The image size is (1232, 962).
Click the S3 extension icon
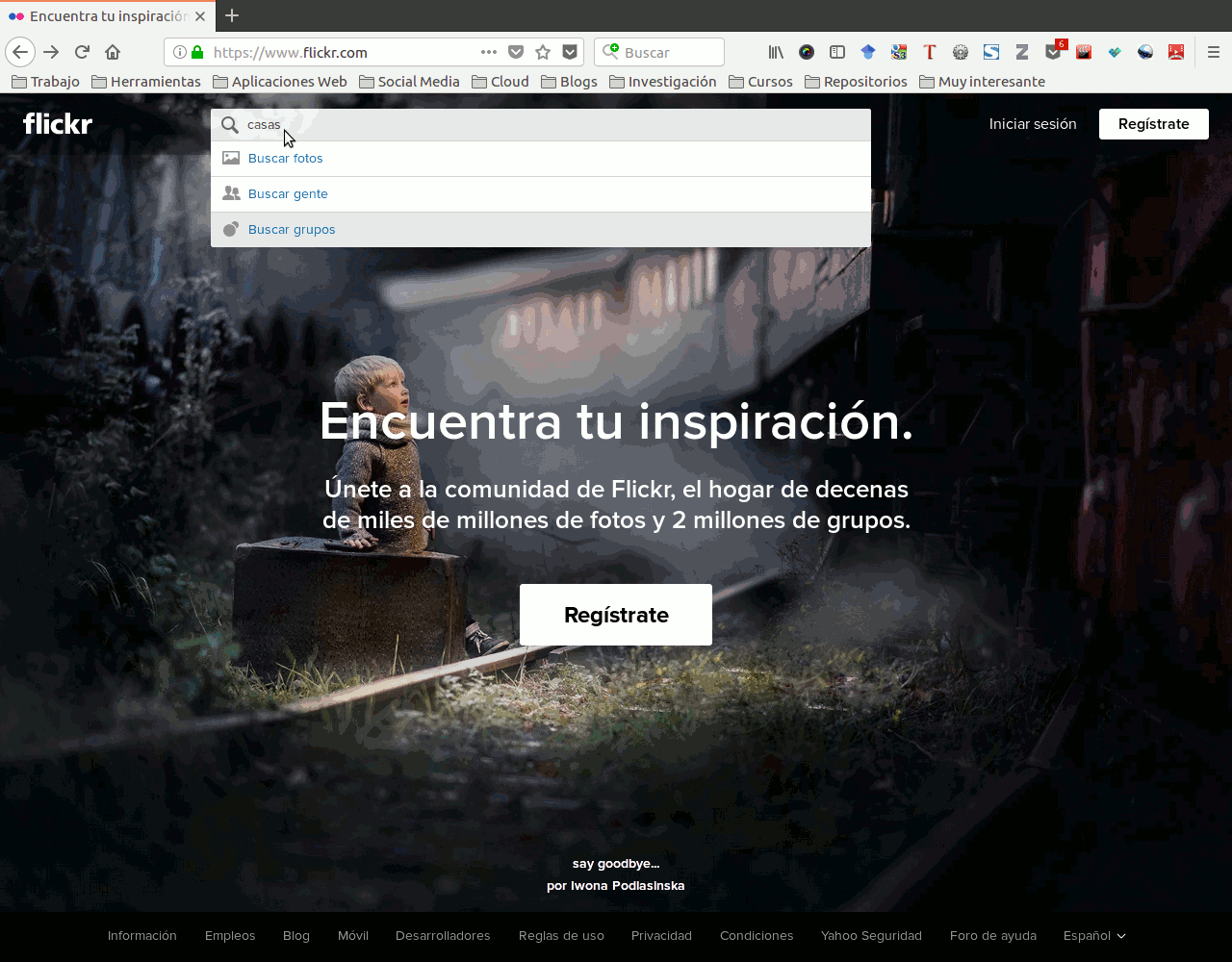coord(899,52)
